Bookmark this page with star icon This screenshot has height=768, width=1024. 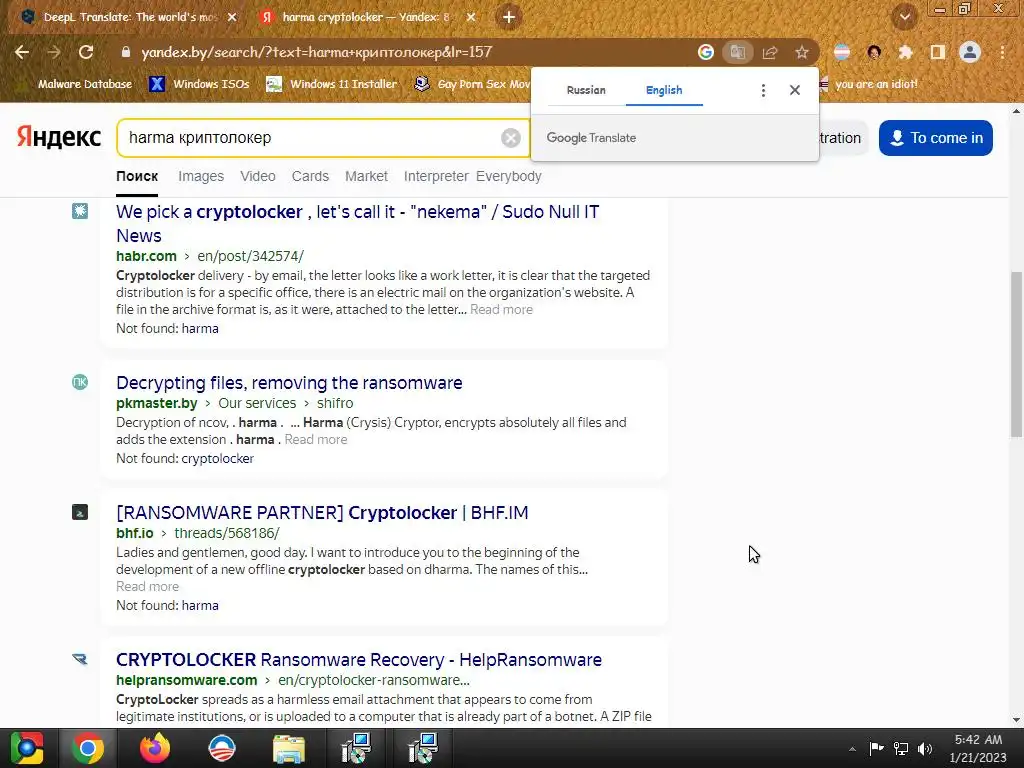801,52
